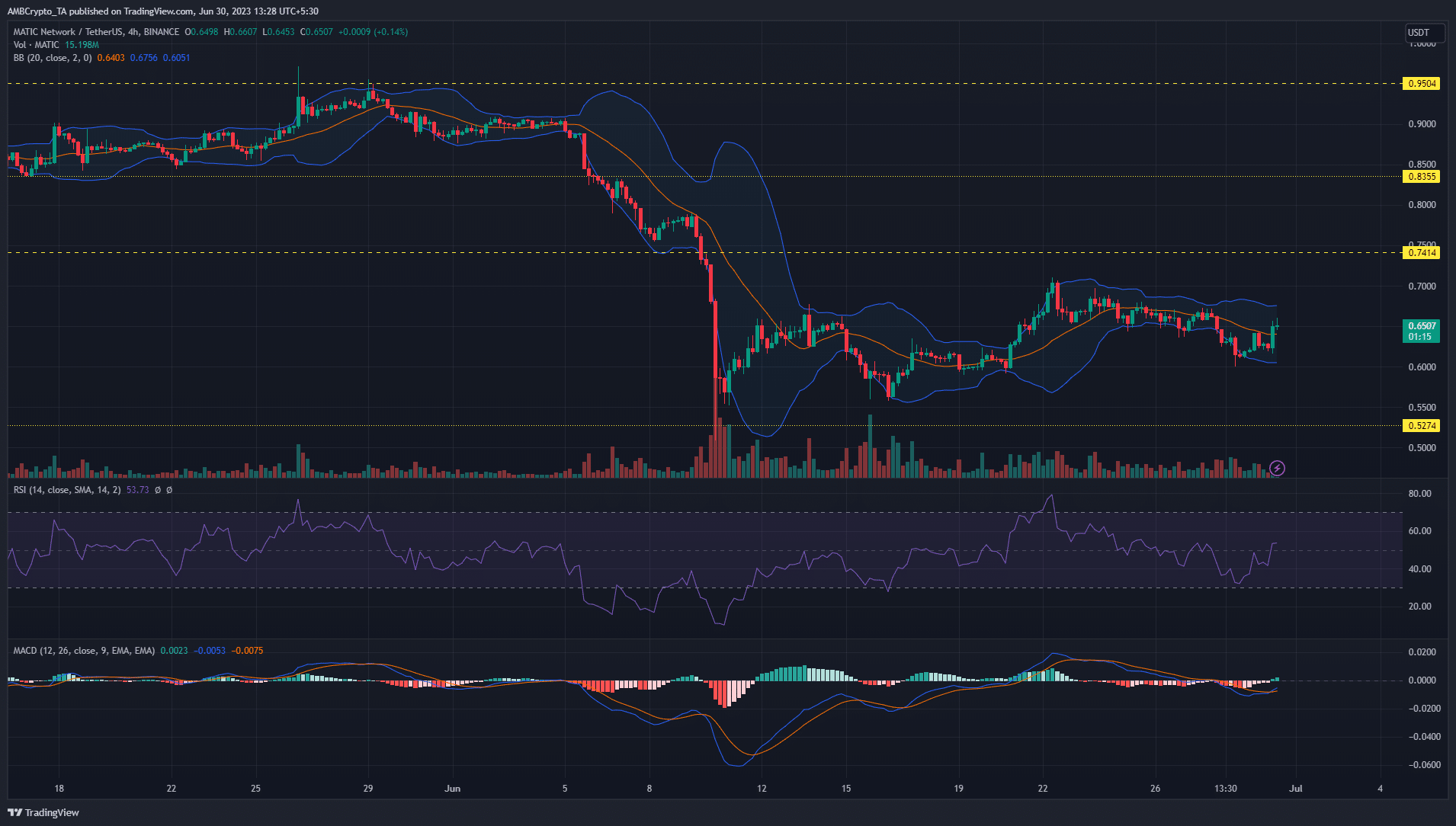
Task: Click the Jul label on the time axis
Action: coord(1295,789)
